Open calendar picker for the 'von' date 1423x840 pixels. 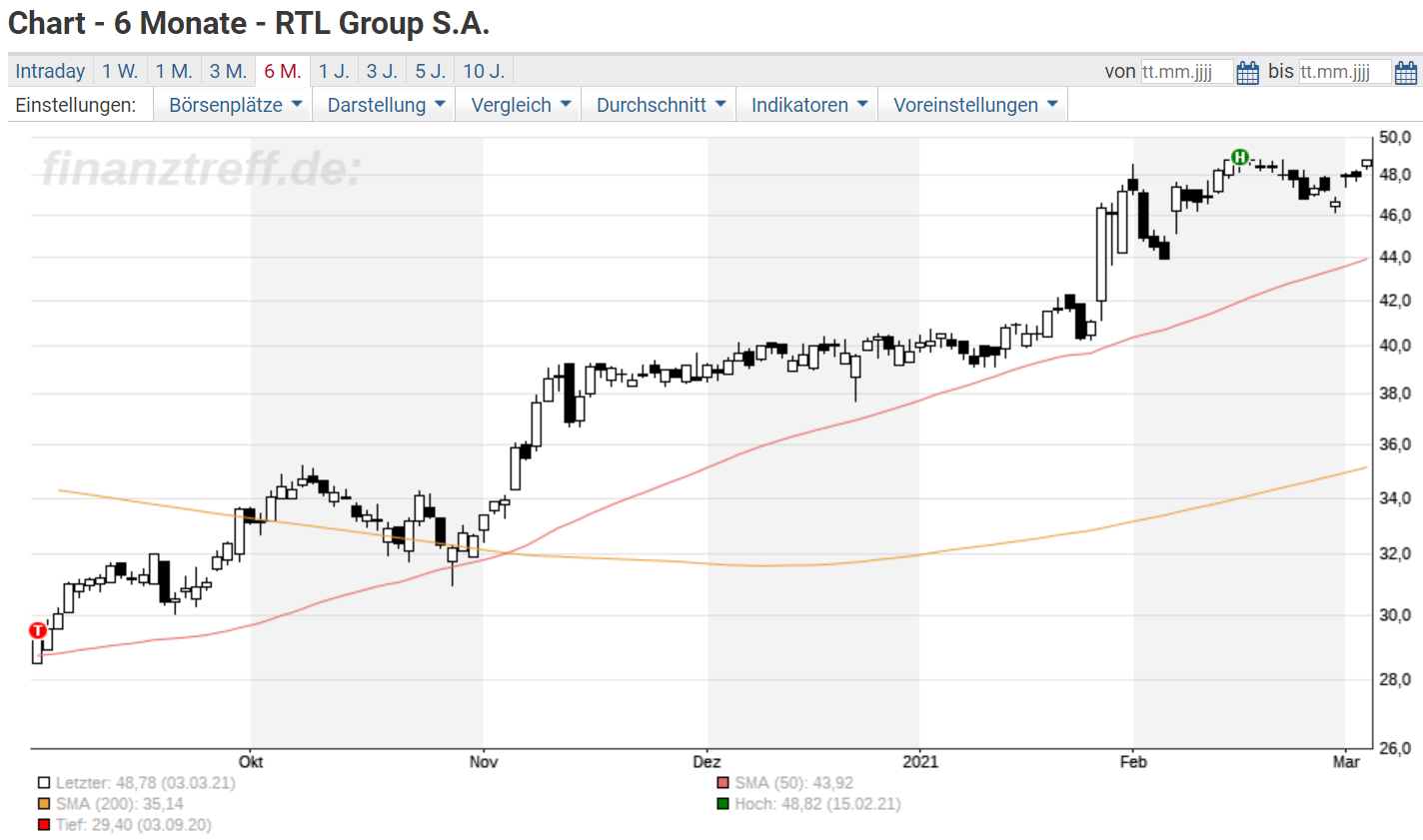coord(1247,72)
